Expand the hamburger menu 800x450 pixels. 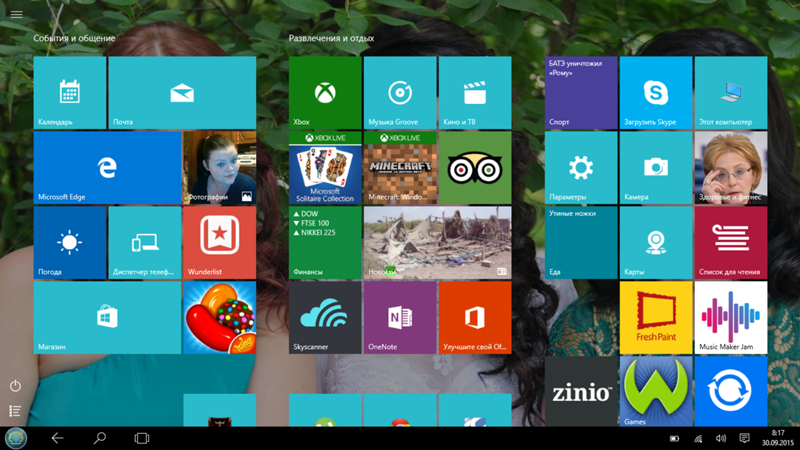(x=16, y=14)
